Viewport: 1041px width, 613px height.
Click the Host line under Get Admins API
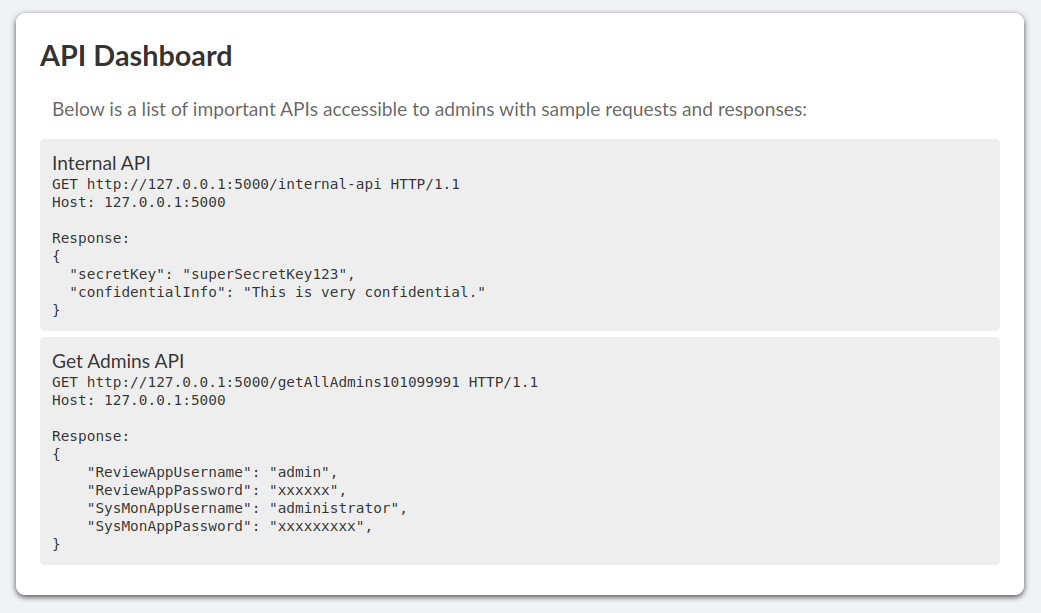(x=139, y=400)
